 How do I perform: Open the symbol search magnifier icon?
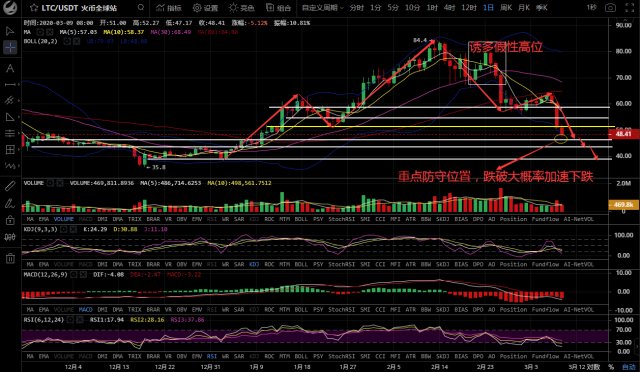(x=140, y=7)
